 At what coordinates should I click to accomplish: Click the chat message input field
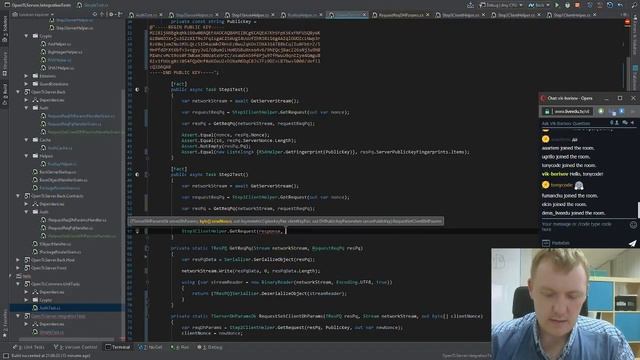click(584, 227)
